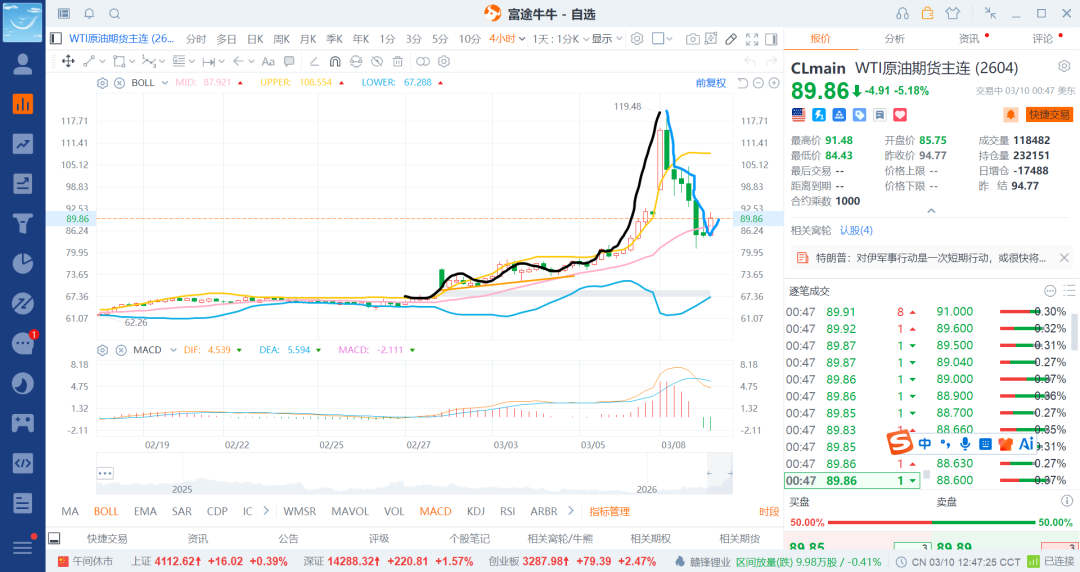Toggle the left watchlist panel icon
This screenshot has height=572, width=1080.
pos(56,39)
